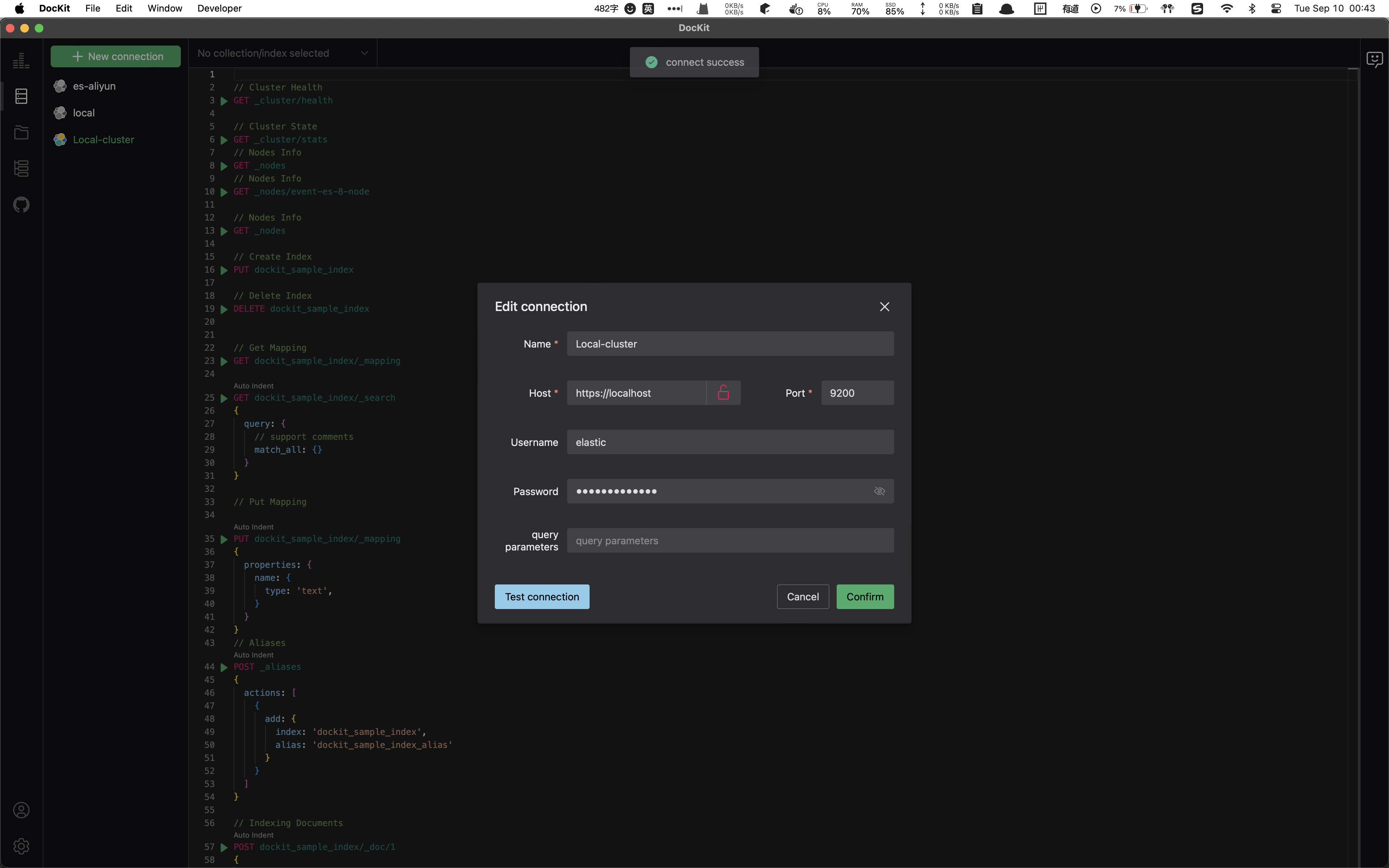Cancel the Edit connection dialog
Image resolution: width=1389 pixels, height=868 pixels.
pos(802,596)
